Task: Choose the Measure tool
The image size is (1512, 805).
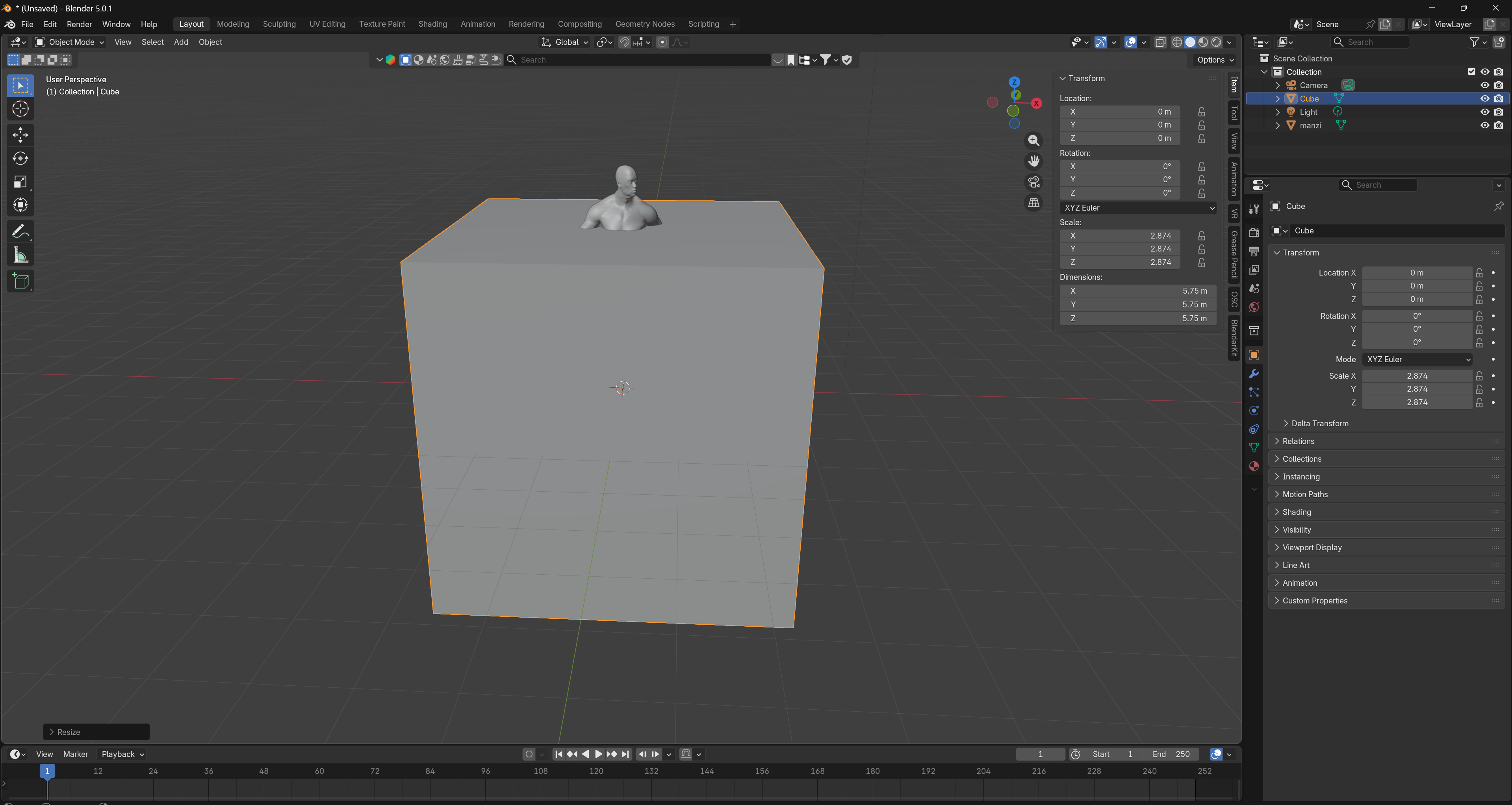Action: point(20,255)
